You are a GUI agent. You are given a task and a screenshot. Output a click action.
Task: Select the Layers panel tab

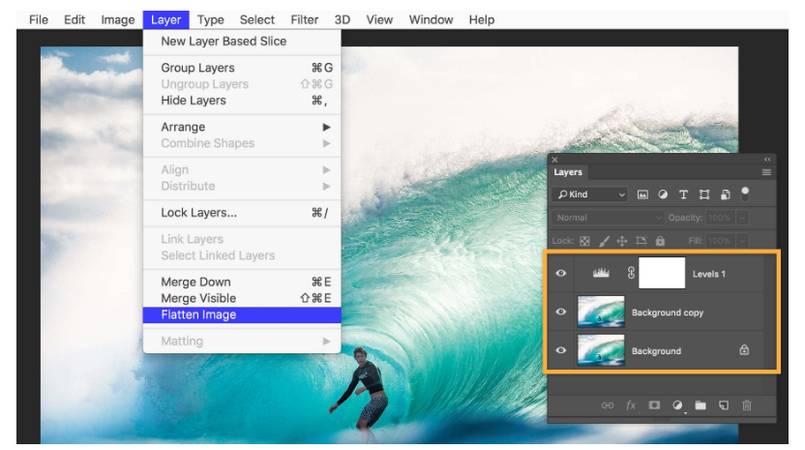click(x=568, y=172)
